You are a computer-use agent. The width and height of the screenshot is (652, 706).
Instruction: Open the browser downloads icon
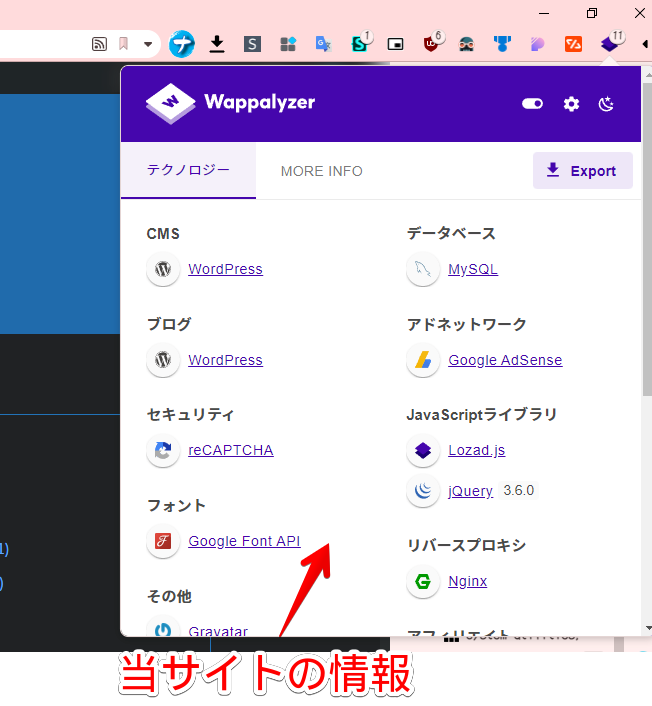(217, 44)
